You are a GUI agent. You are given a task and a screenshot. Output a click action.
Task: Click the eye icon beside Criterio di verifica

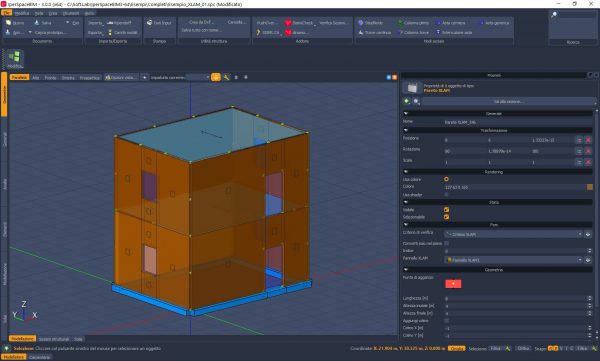[588, 234]
